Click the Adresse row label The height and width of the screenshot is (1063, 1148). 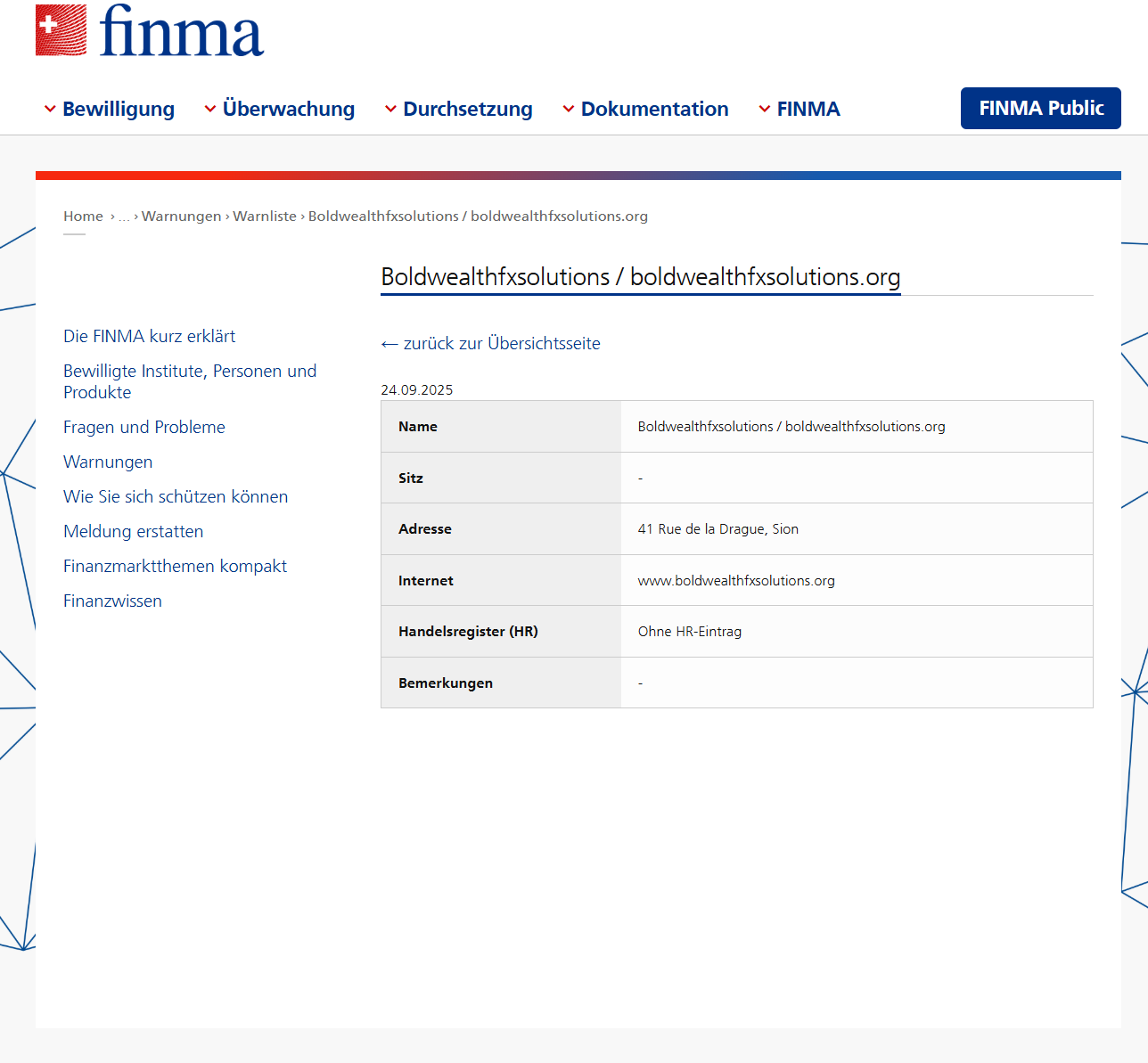(x=425, y=529)
